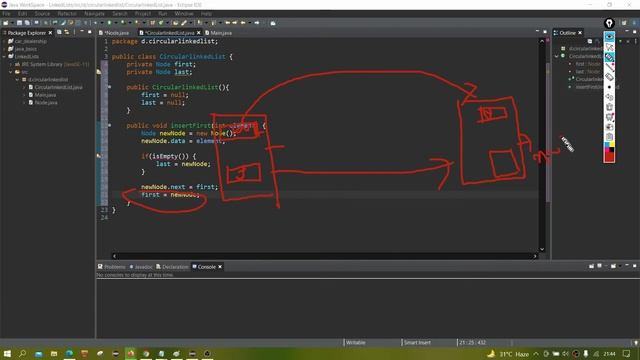
Task: Click the horizontal scrollbar right arrow in editor
Action: (535, 256)
